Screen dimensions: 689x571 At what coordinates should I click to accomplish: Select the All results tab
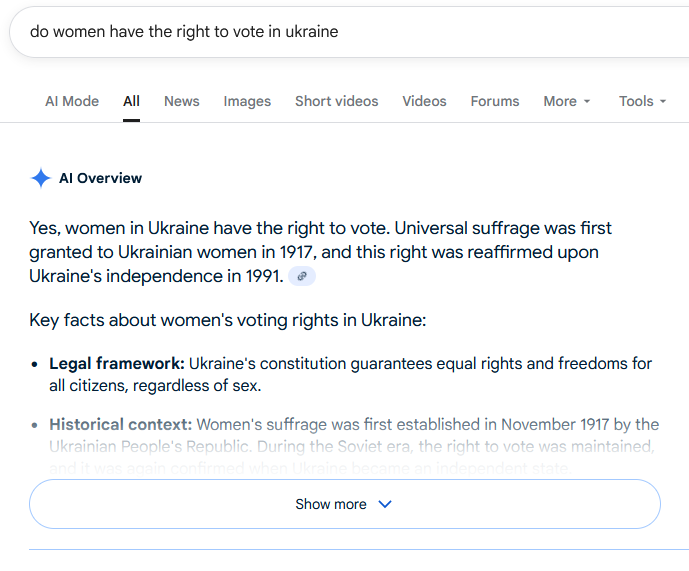point(131,101)
